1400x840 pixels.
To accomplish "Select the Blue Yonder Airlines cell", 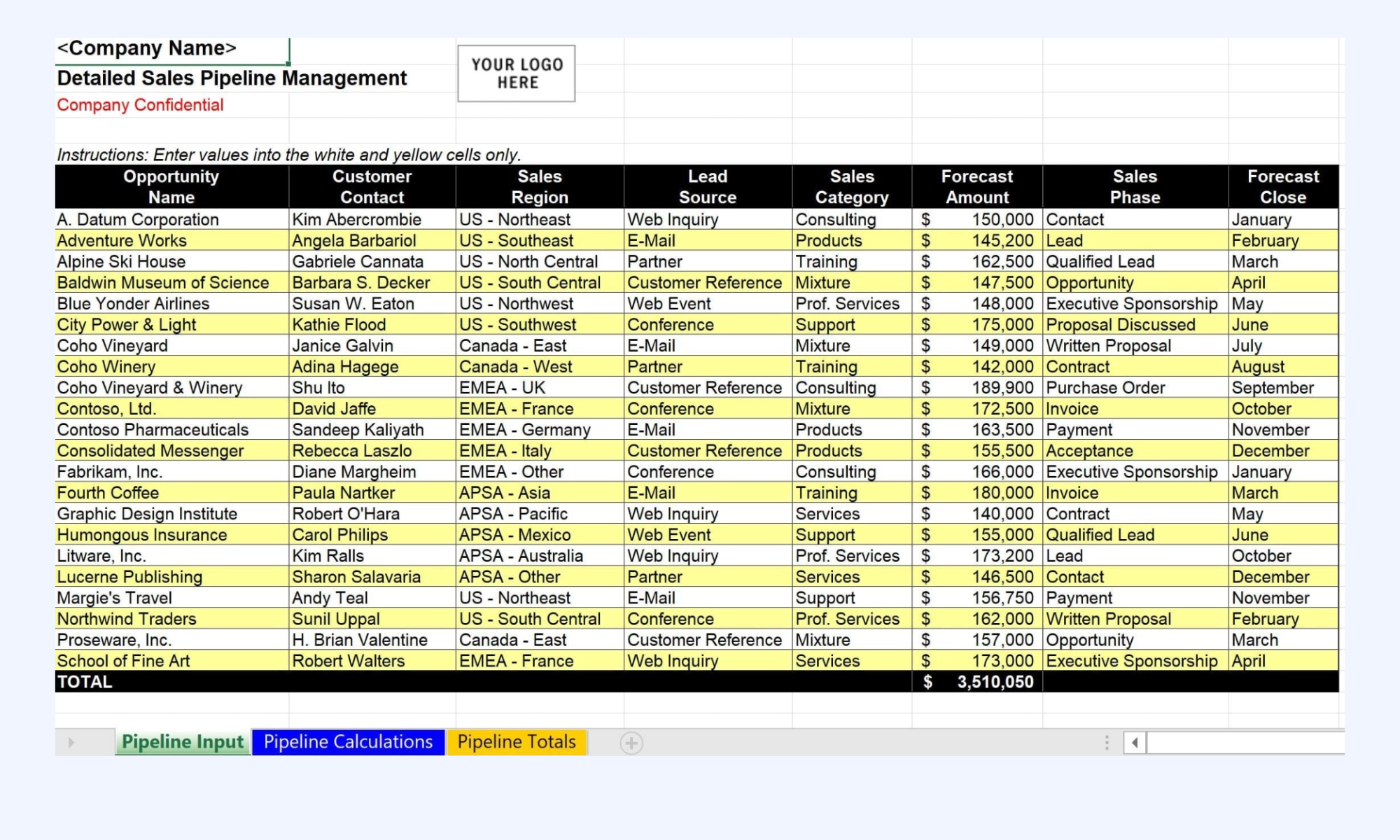I will coord(171,303).
